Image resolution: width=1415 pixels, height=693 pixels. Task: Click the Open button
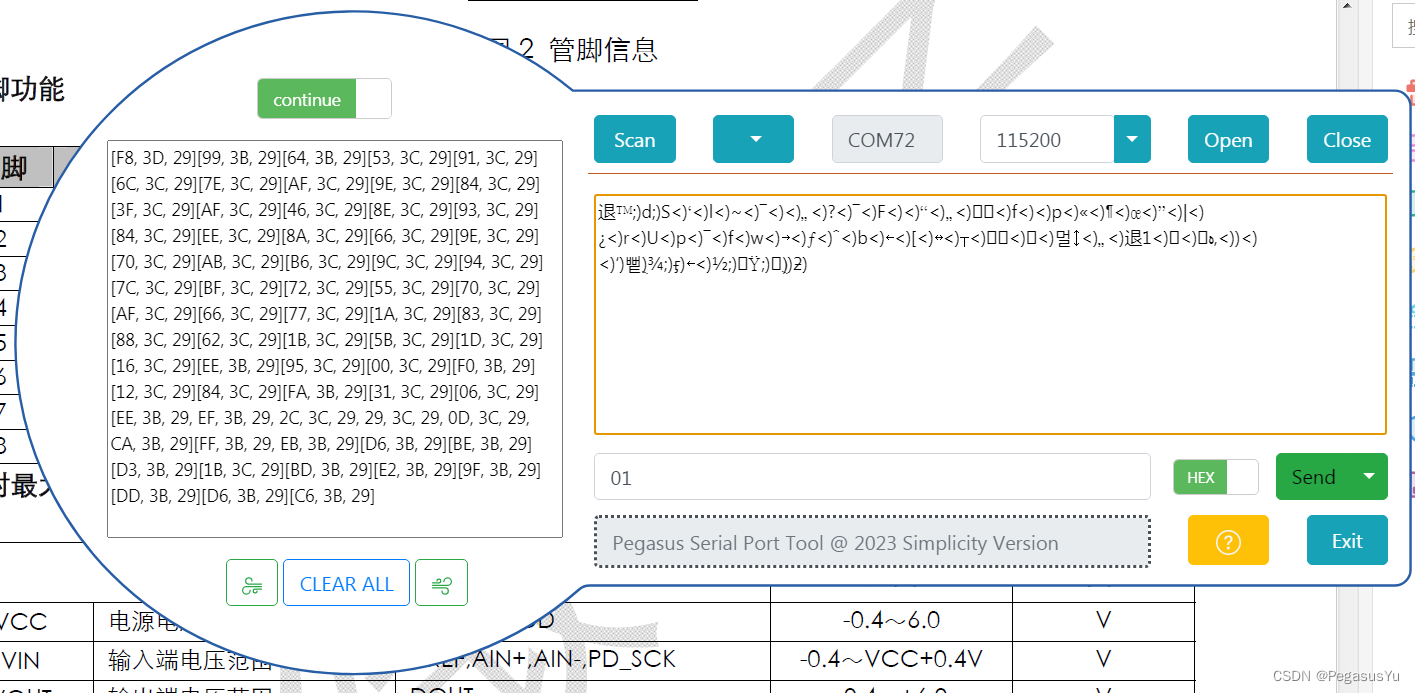[x=1228, y=139]
